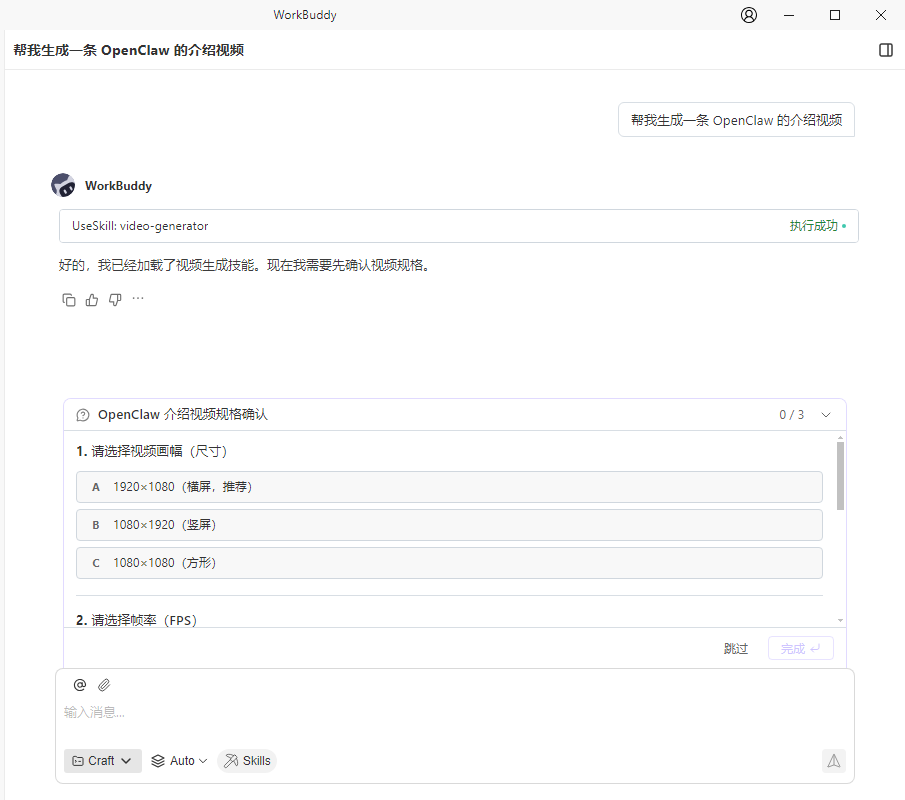Click the conversation title at top
Image resolution: width=905 pixels, height=800 pixels.
pos(129,50)
